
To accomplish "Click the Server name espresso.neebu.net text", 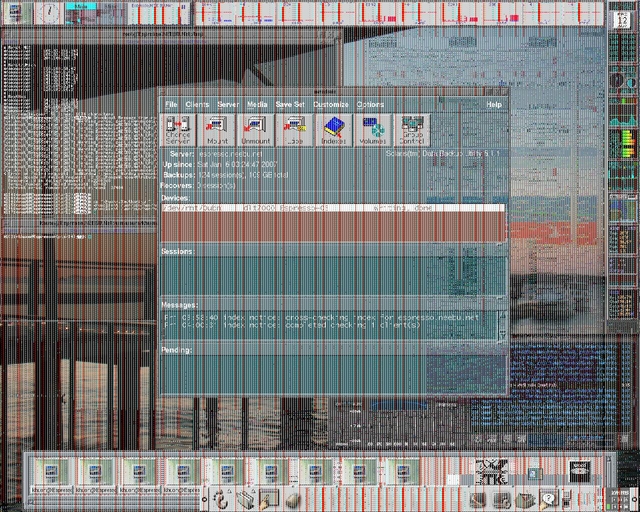I will tap(230, 154).
